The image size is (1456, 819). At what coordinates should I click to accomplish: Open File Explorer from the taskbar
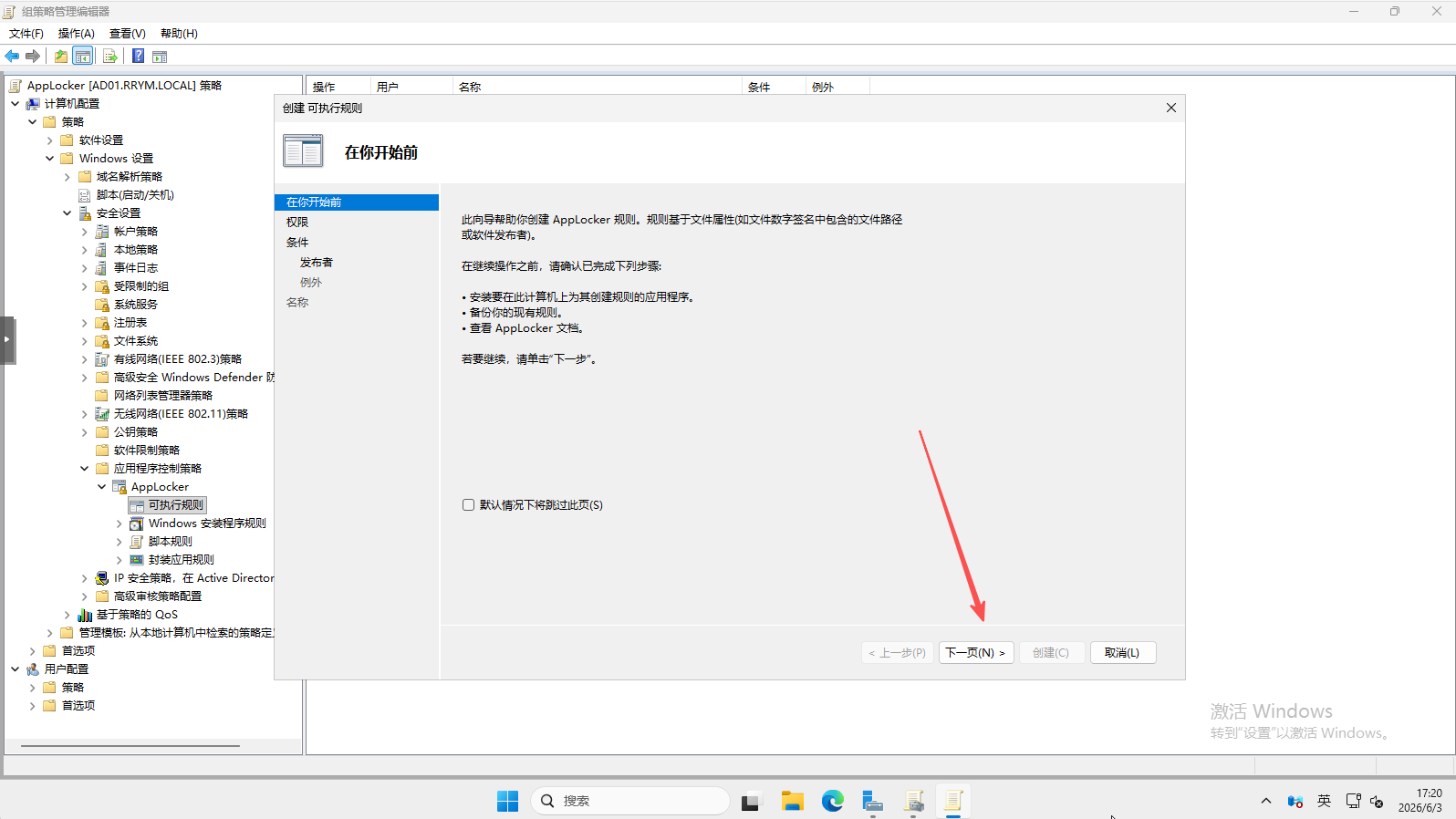[x=792, y=801]
